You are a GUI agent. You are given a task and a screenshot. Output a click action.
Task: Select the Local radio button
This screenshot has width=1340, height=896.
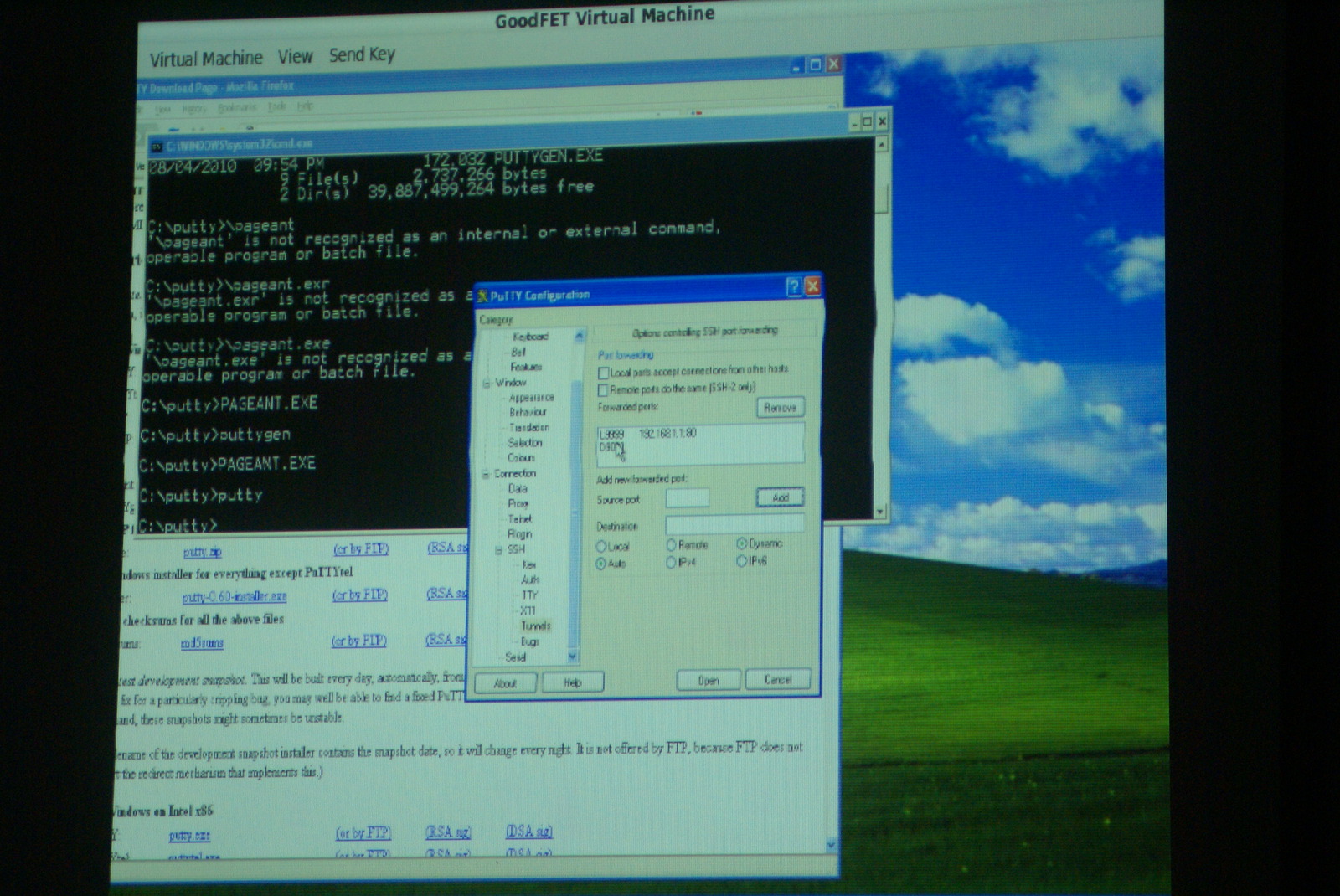(x=601, y=547)
